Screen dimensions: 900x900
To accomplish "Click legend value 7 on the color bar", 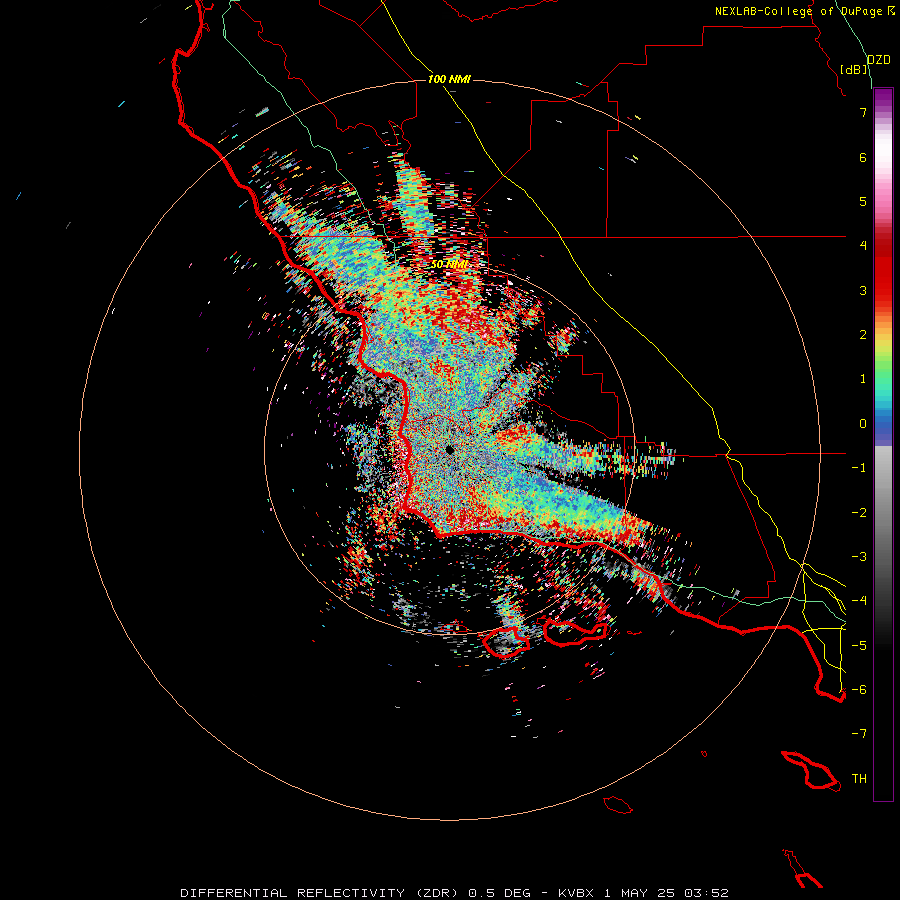I will pos(863,112).
